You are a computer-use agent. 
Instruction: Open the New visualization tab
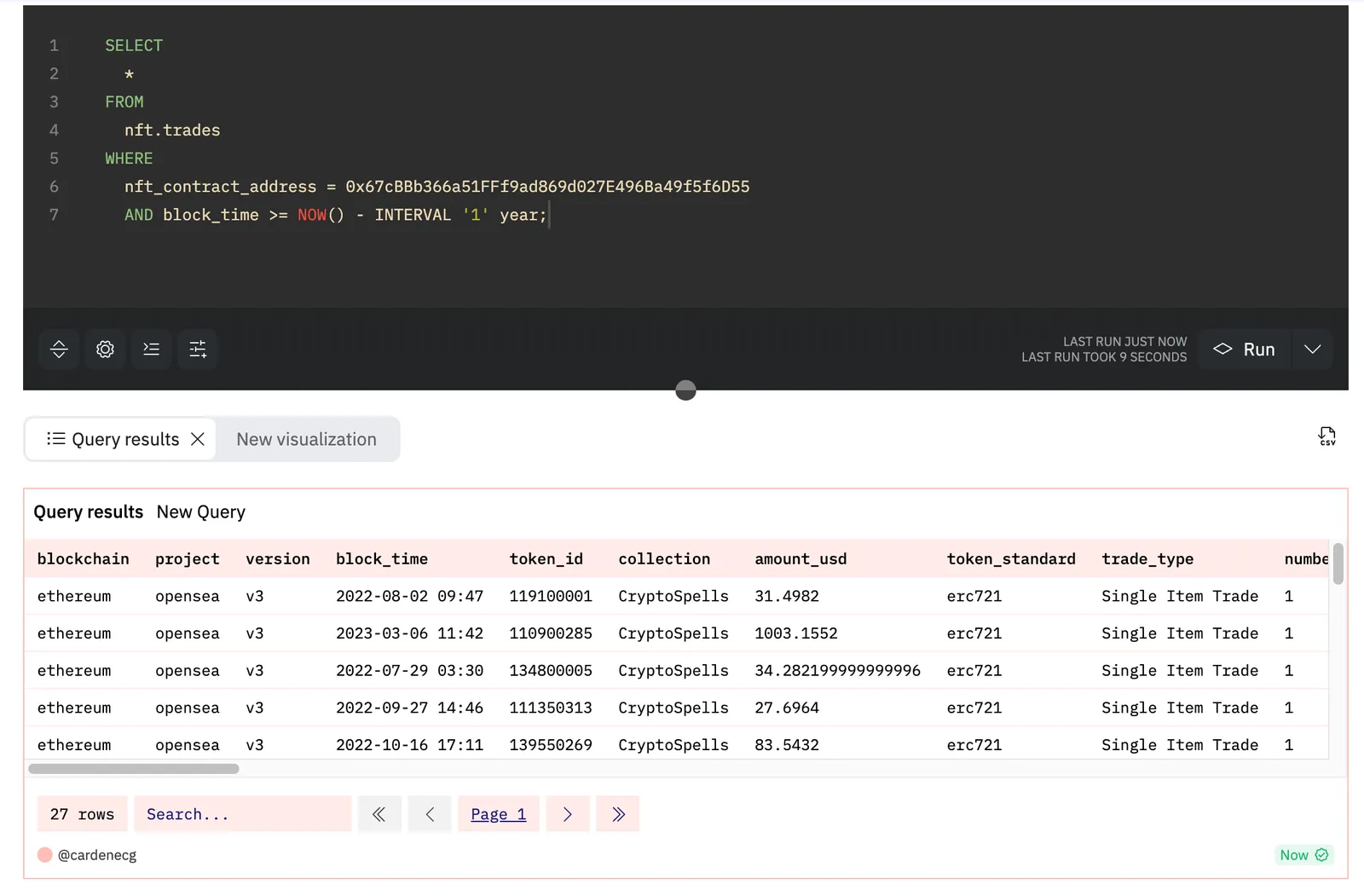click(x=307, y=439)
